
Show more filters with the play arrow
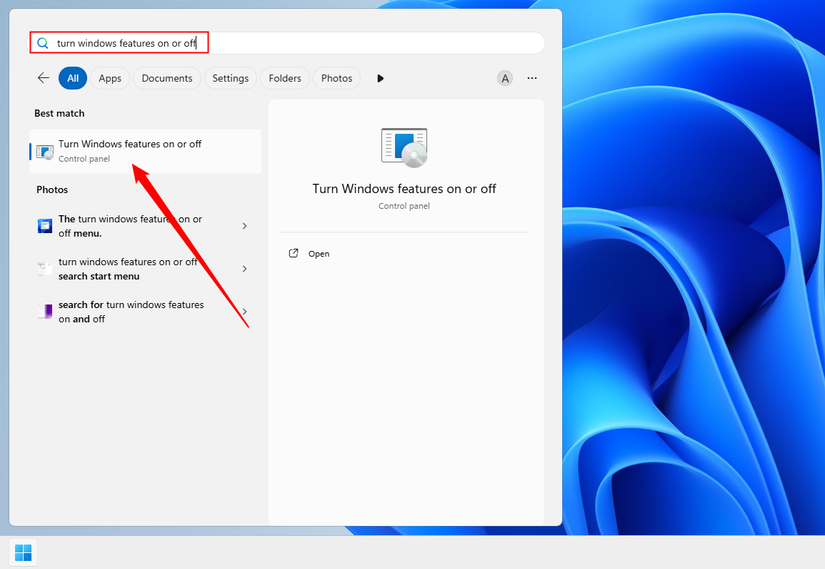(x=380, y=78)
